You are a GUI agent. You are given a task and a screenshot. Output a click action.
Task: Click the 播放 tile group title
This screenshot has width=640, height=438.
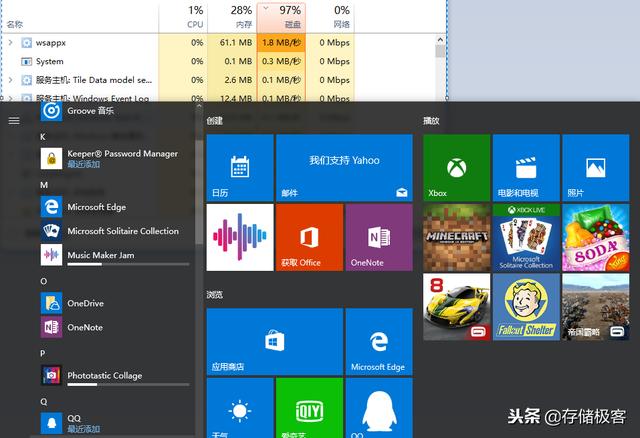(x=431, y=120)
